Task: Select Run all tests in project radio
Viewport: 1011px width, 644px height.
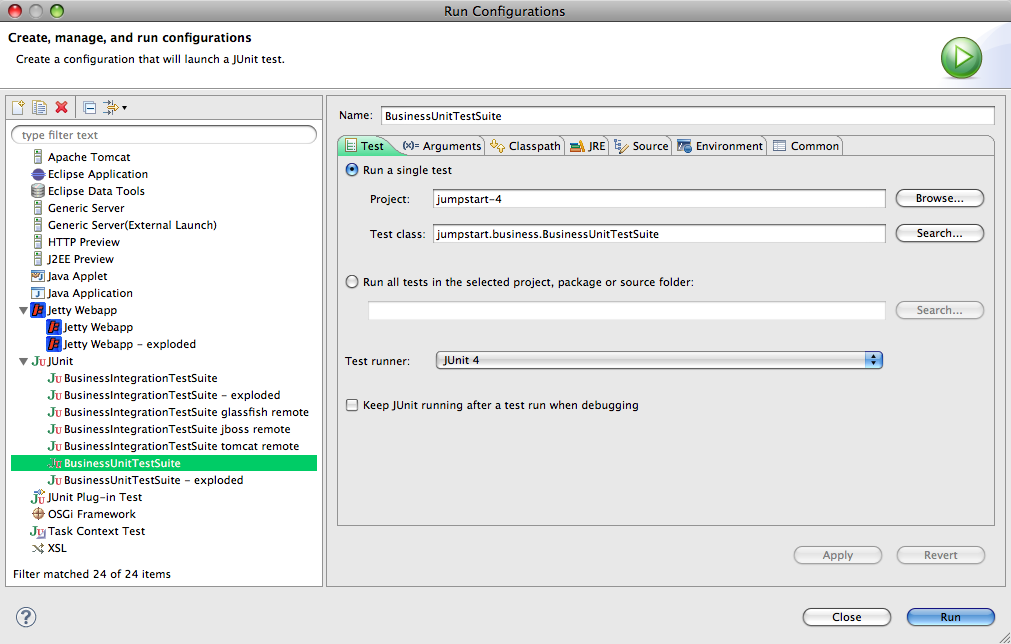Action: (x=352, y=282)
